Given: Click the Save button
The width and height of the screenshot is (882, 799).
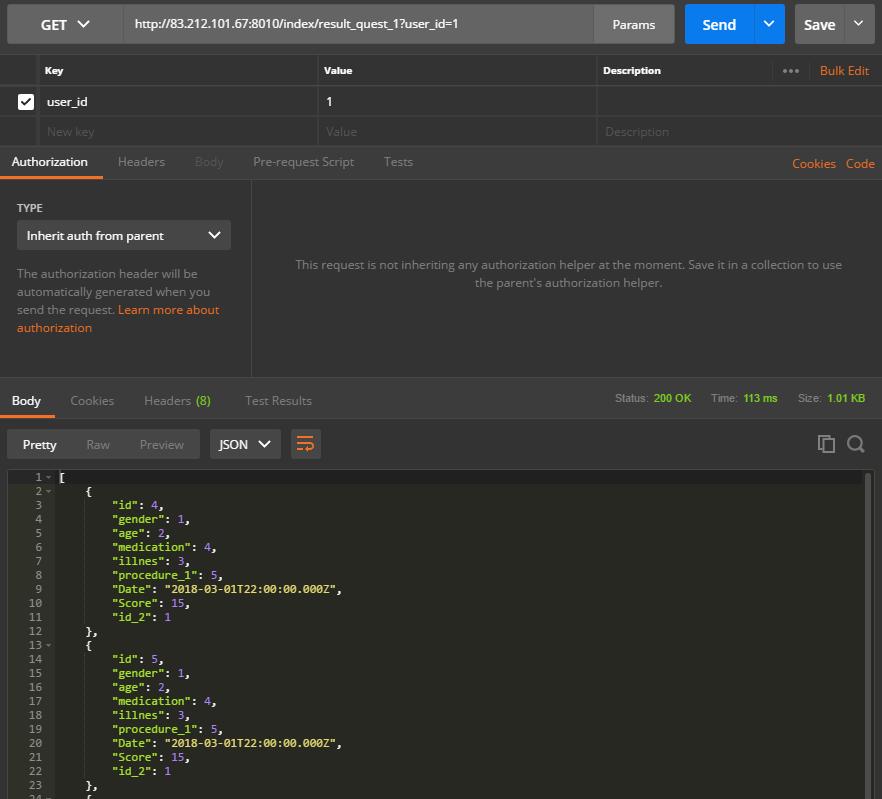Looking at the screenshot, I should (x=819, y=24).
